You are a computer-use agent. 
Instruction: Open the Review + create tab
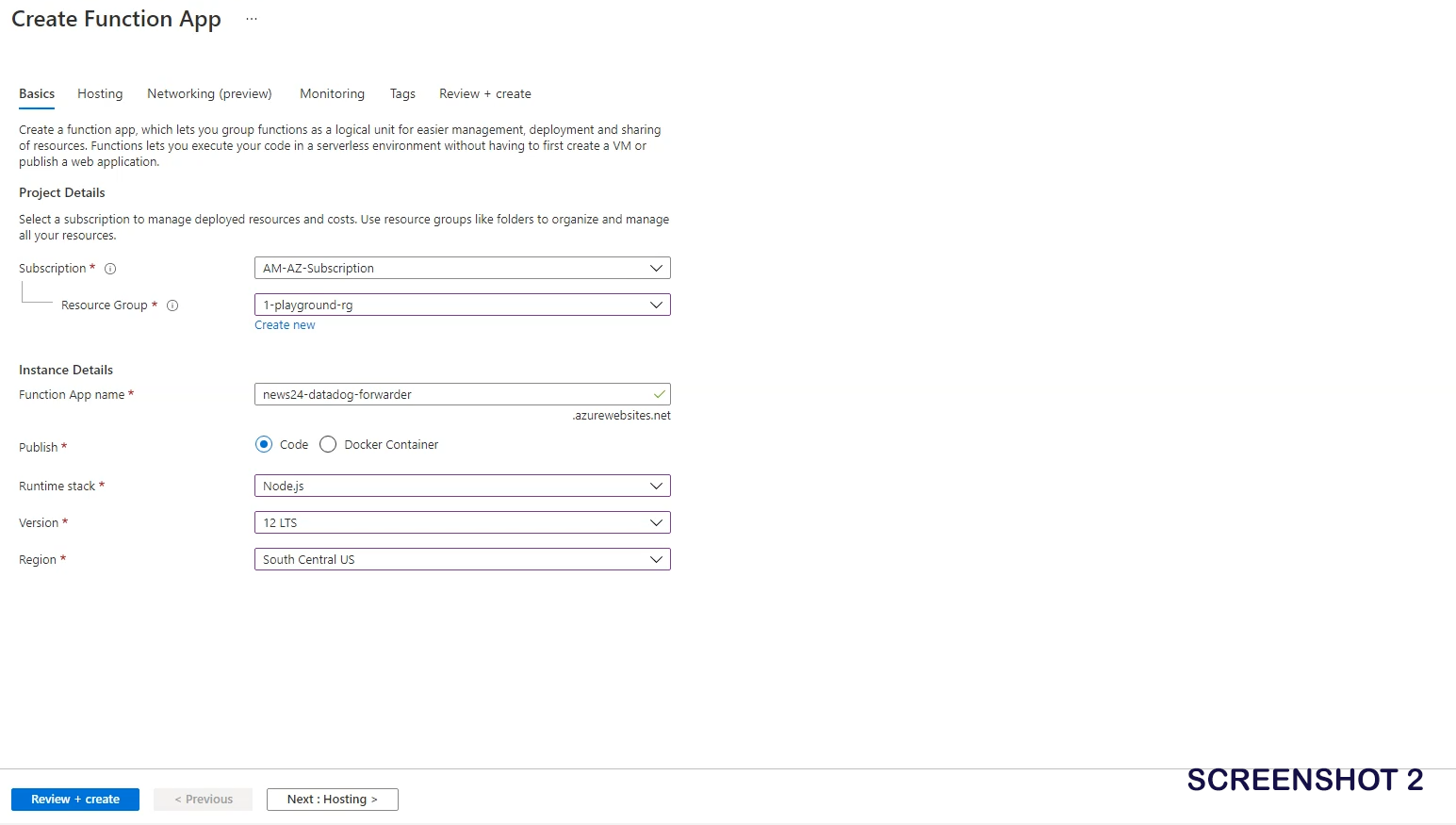[484, 93]
